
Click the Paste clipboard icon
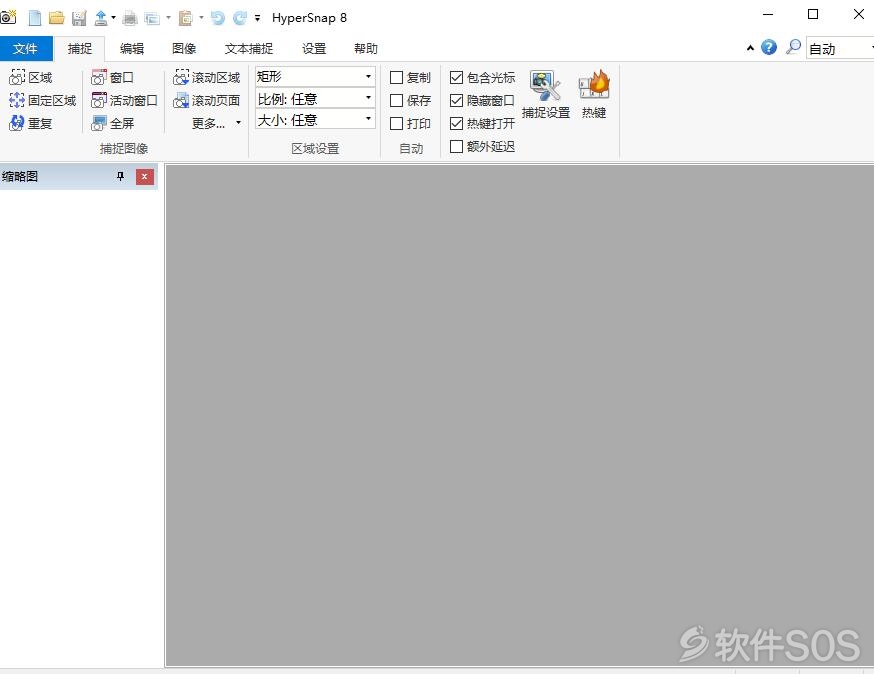[x=185, y=18]
